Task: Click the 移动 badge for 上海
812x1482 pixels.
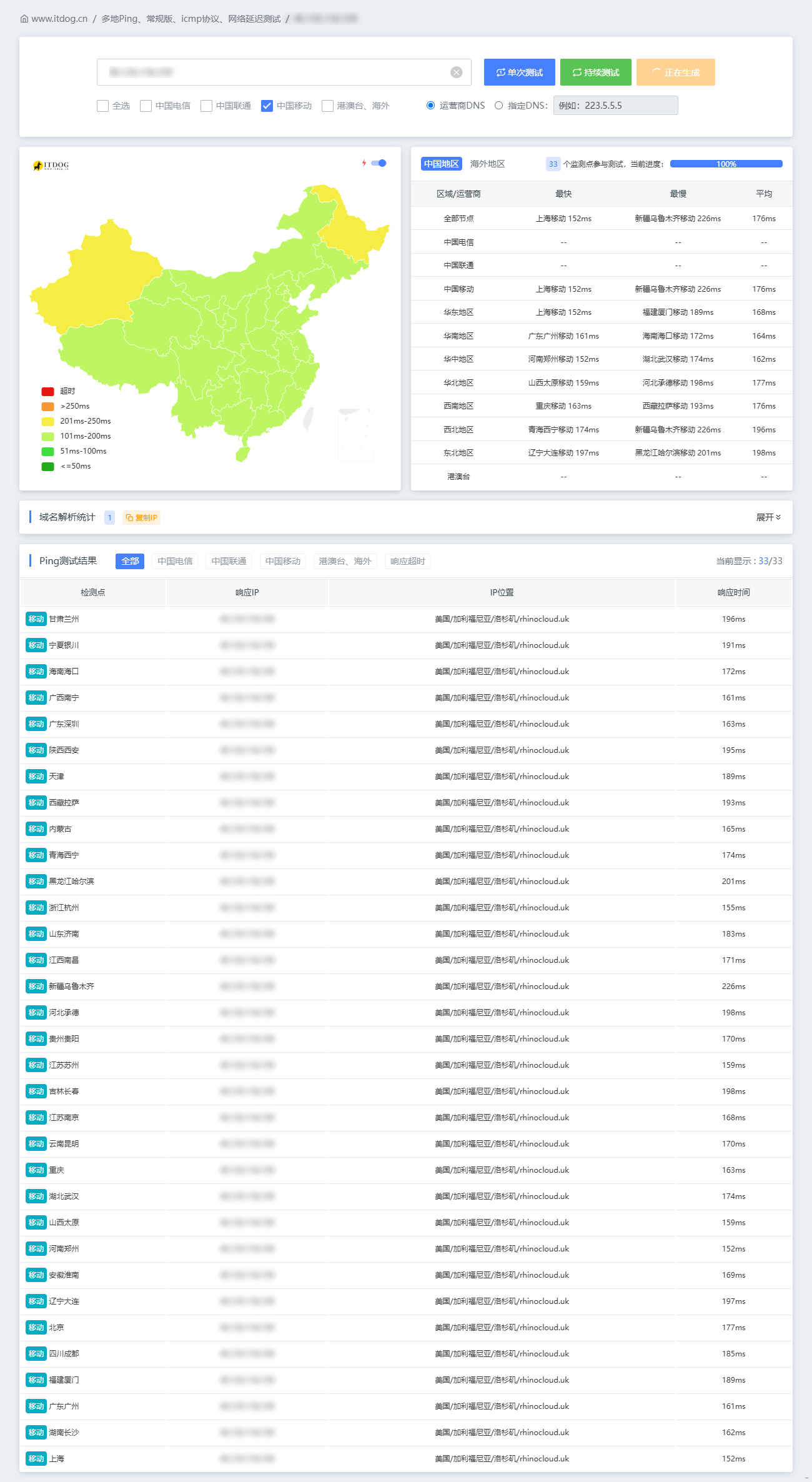Action: pos(36,1459)
